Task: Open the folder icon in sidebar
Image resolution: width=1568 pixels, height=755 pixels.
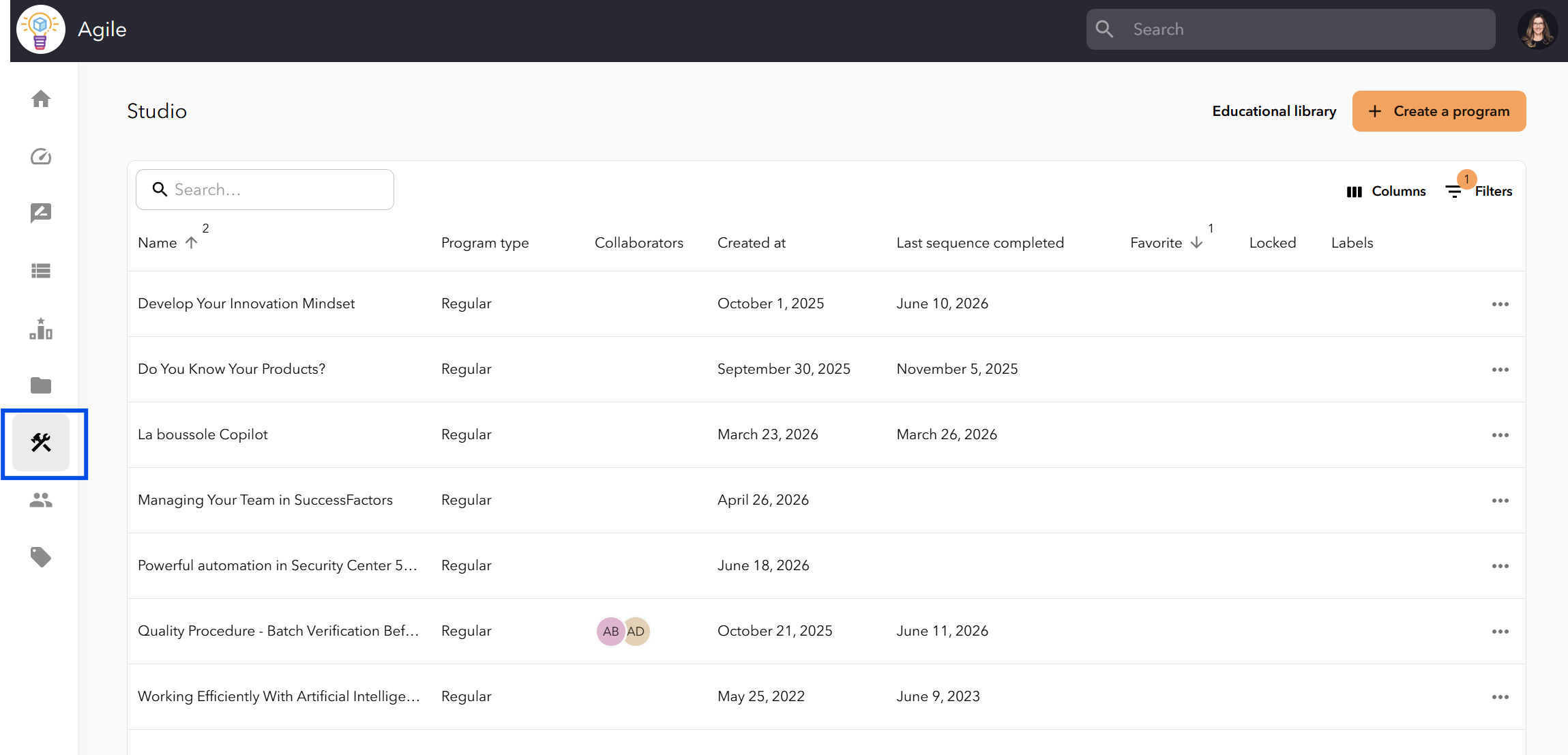Action: (x=41, y=385)
